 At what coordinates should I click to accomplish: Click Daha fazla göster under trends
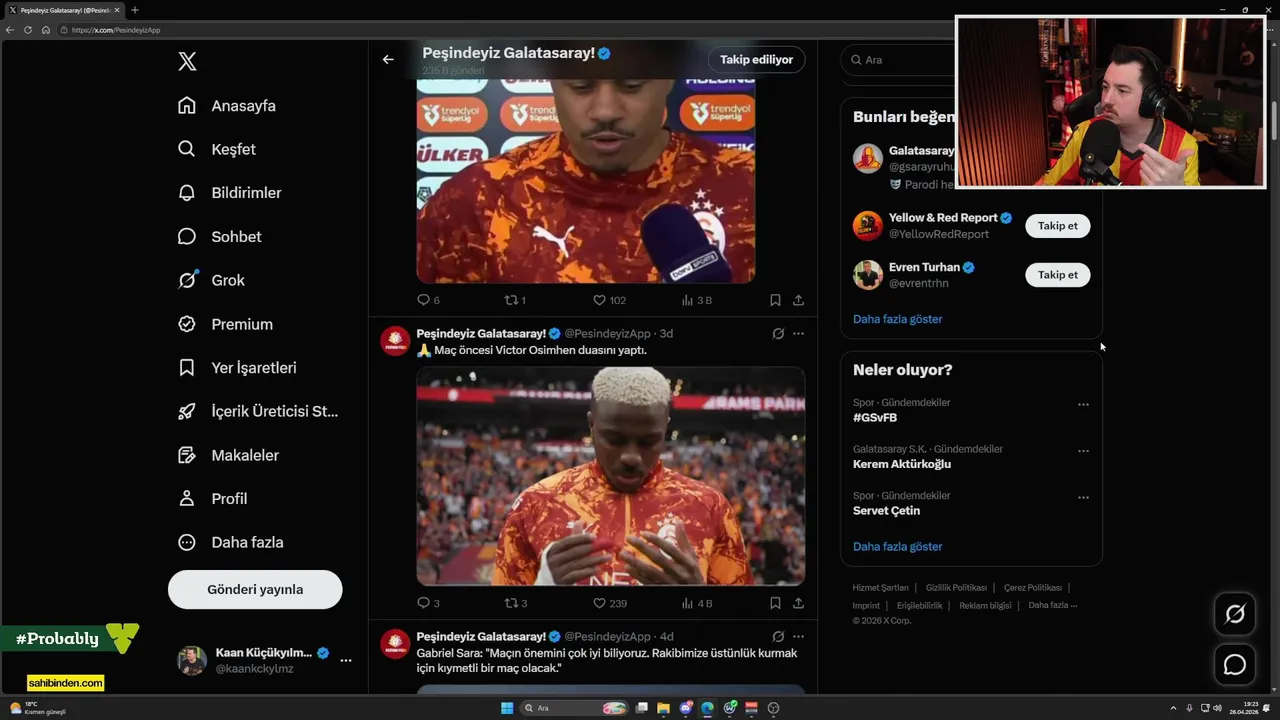pyautogui.click(x=897, y=547)
